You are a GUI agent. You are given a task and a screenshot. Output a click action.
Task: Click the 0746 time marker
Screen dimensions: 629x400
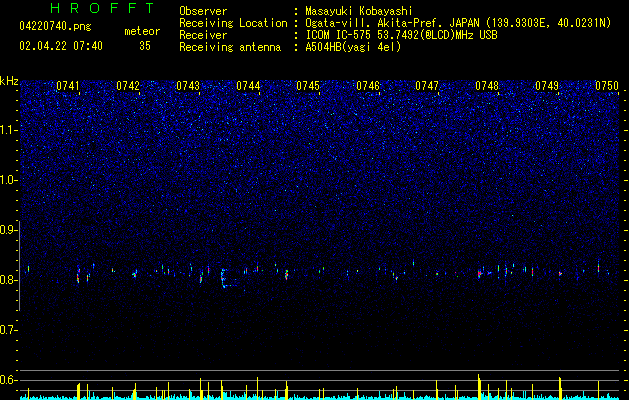pyautogui.click(x=368, y=86)
